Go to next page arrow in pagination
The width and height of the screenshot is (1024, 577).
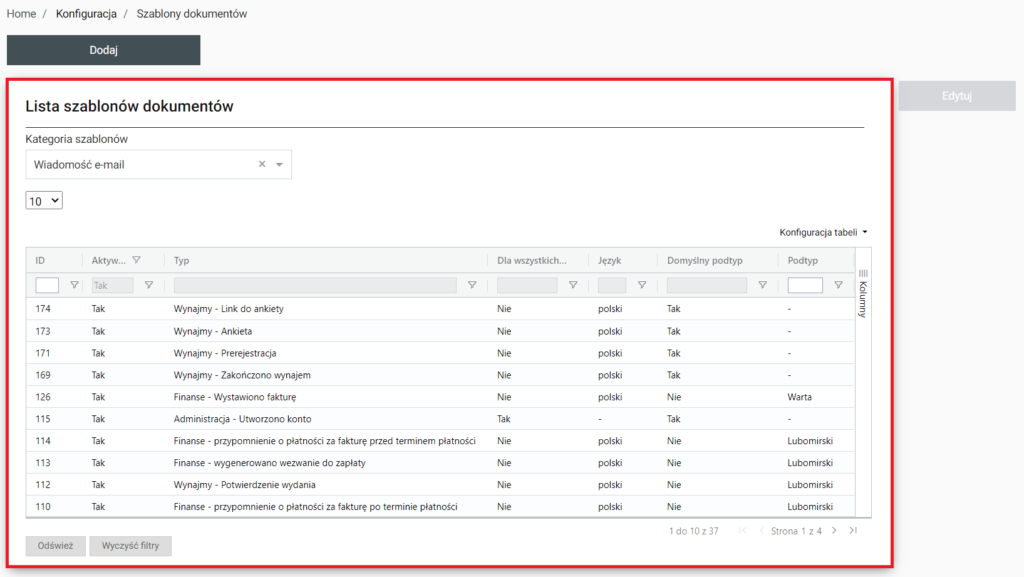tap(835, 531)
